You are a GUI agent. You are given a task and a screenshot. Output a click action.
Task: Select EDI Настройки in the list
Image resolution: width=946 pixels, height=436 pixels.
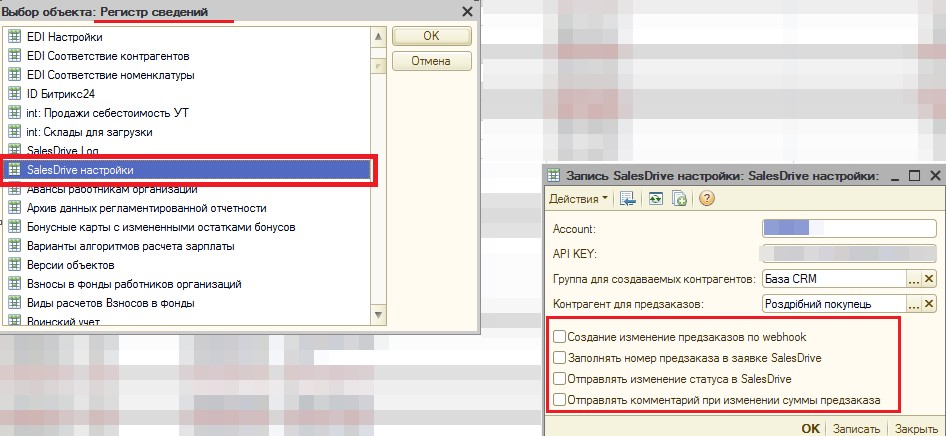(x=186, y=37)
